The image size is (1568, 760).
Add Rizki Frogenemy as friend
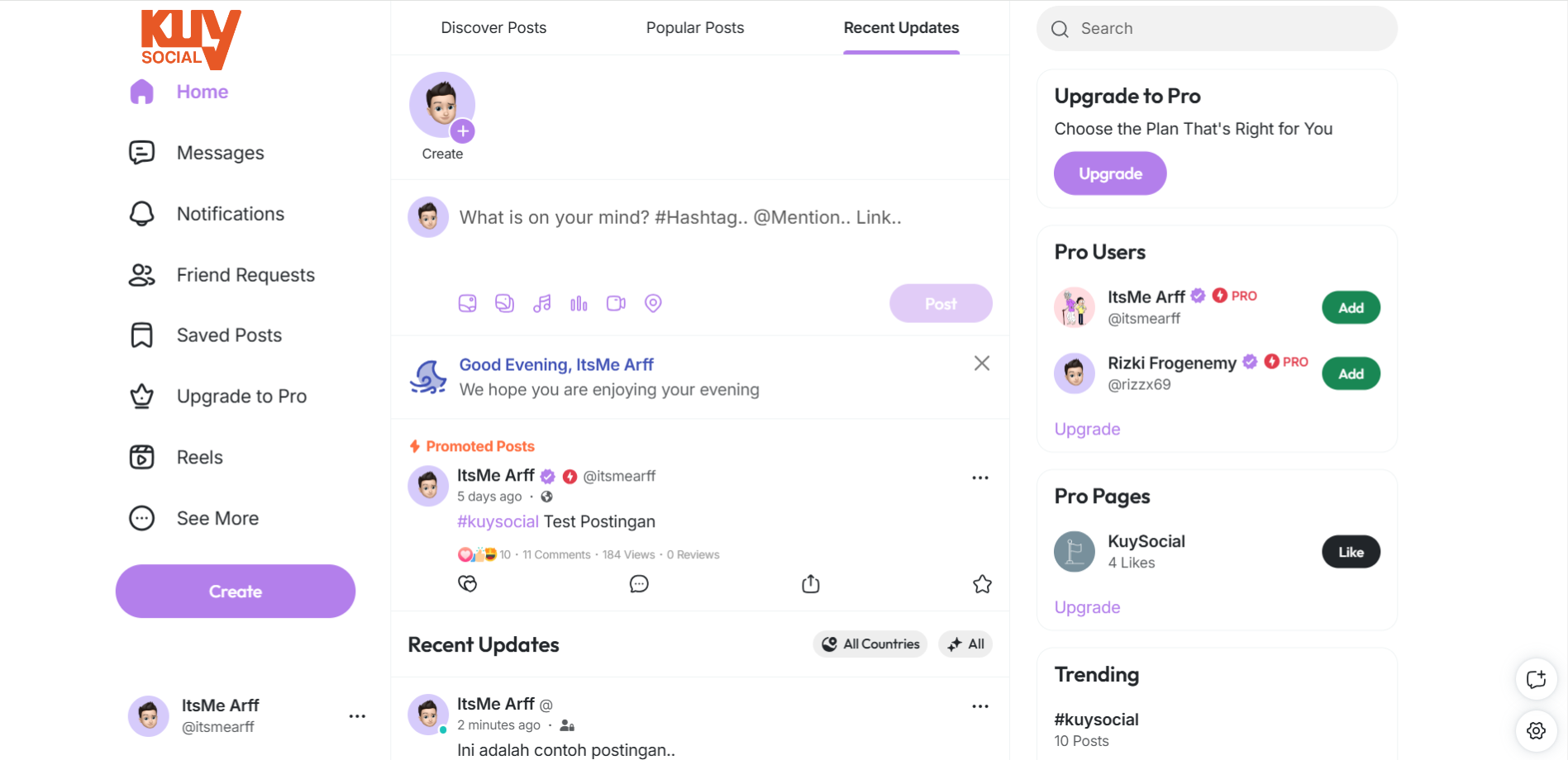tap(1351, 374)
